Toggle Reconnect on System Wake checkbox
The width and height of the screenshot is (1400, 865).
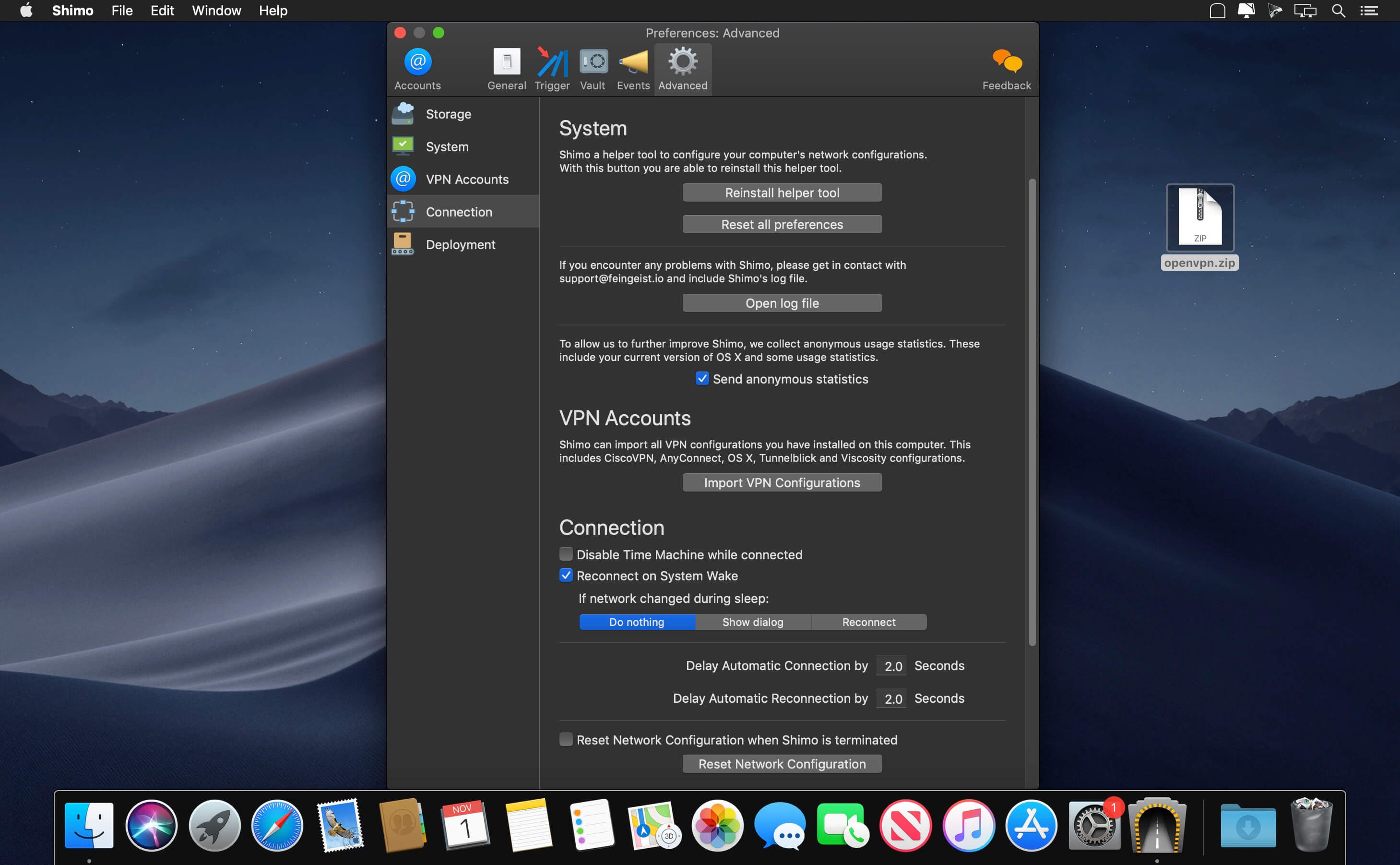point(566,576)
